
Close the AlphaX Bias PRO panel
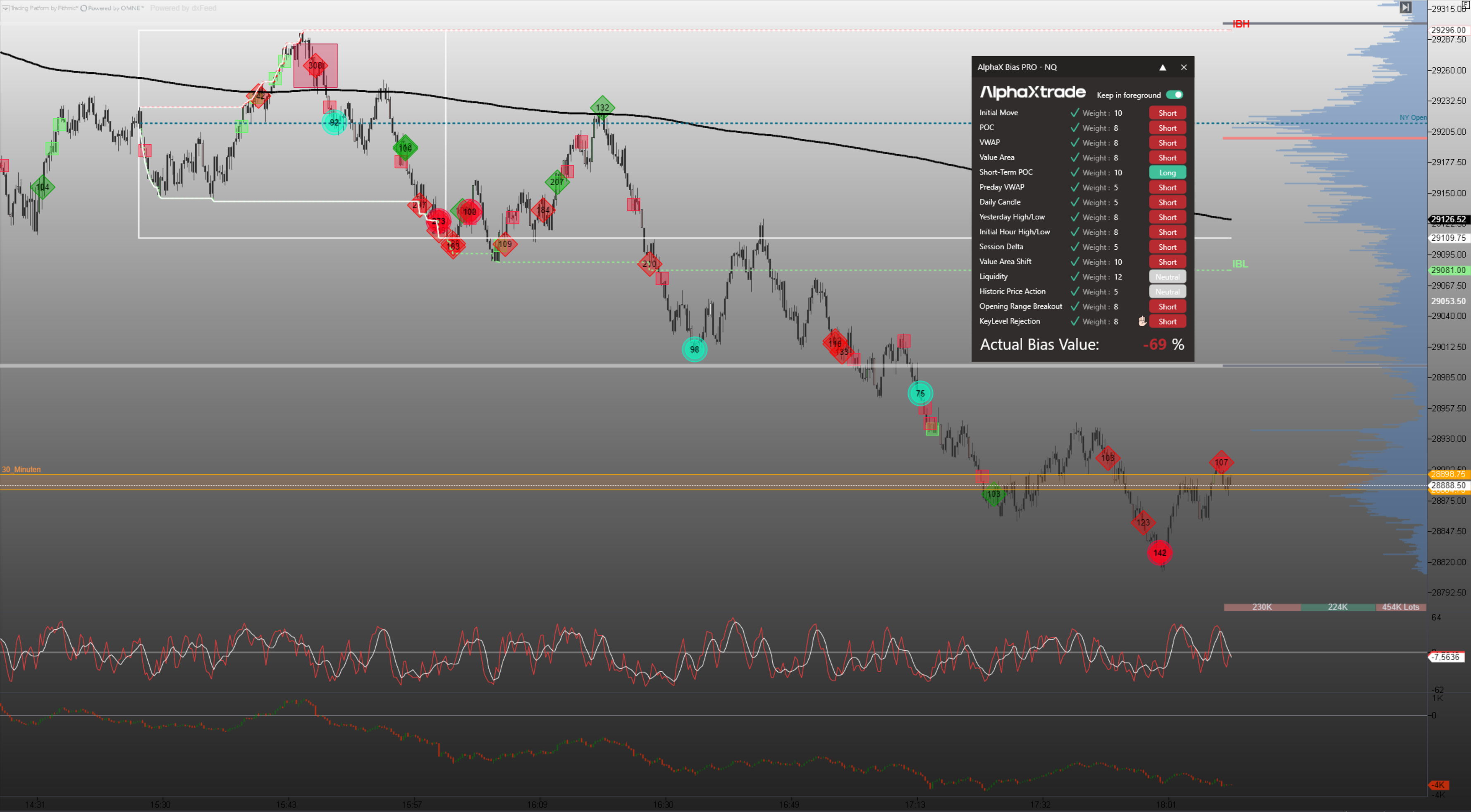pos(1184,67)
